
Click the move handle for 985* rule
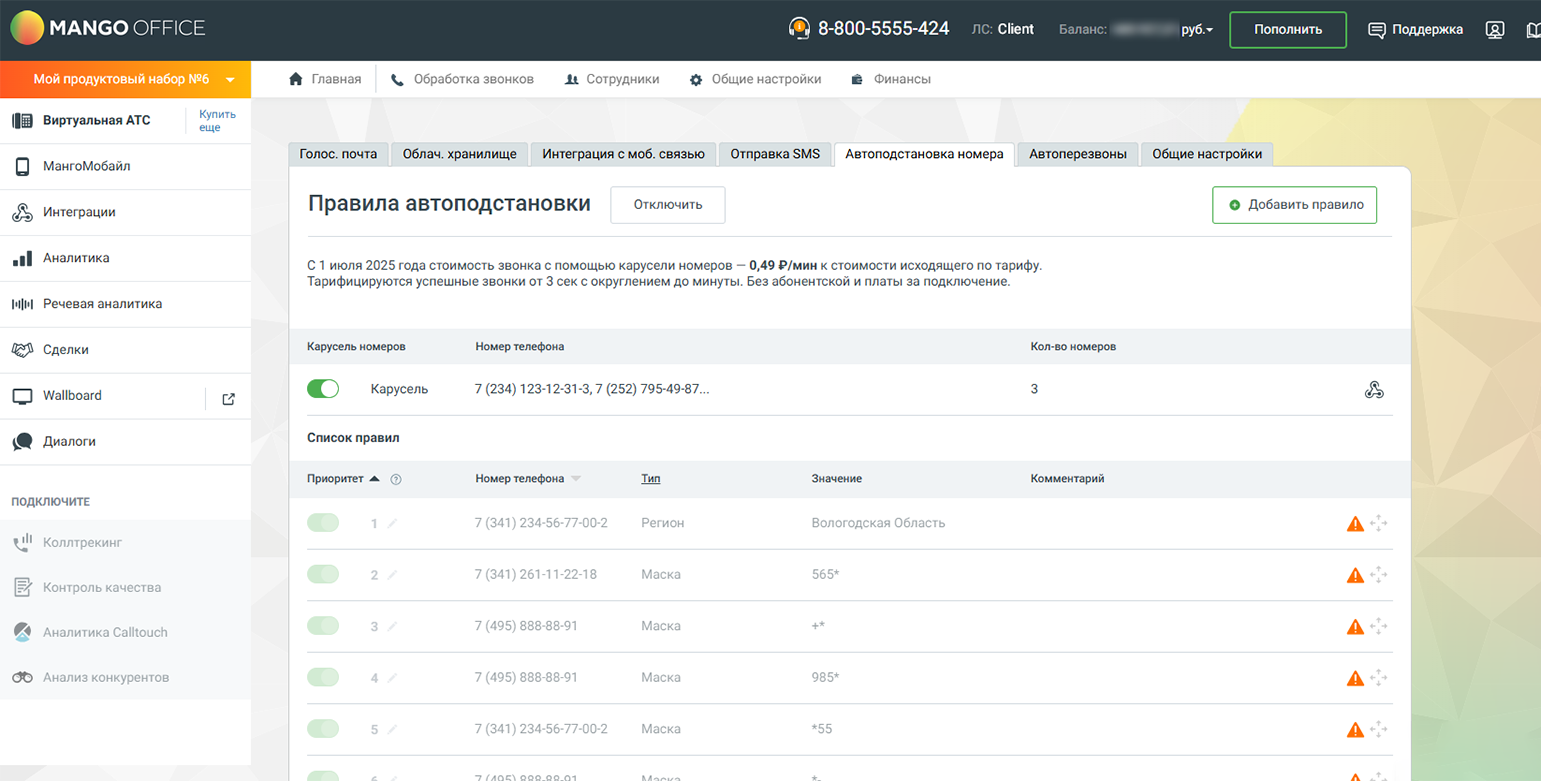(x=1379, y=678)
